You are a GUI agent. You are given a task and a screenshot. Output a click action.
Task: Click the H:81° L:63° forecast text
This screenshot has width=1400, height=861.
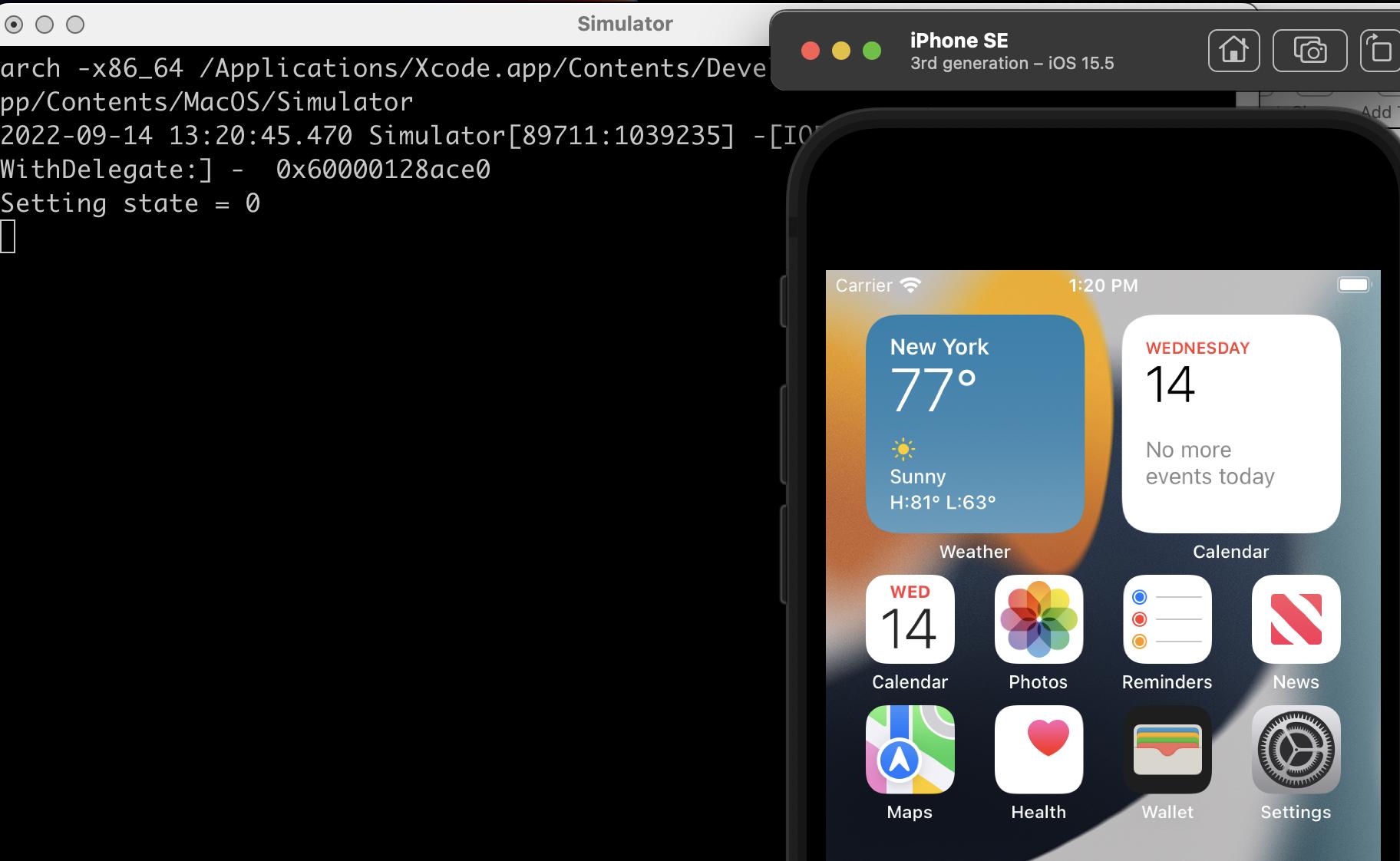pos(943,503)
